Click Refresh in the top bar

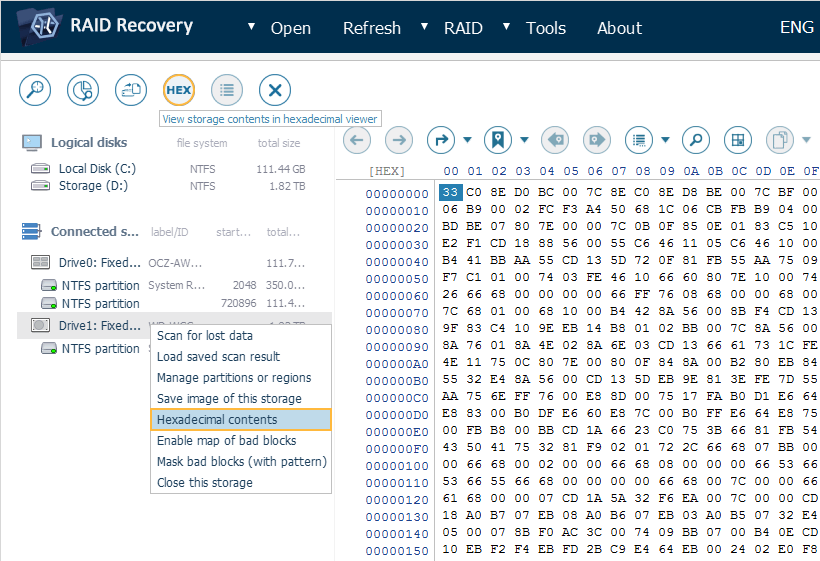tap(371, 28)
